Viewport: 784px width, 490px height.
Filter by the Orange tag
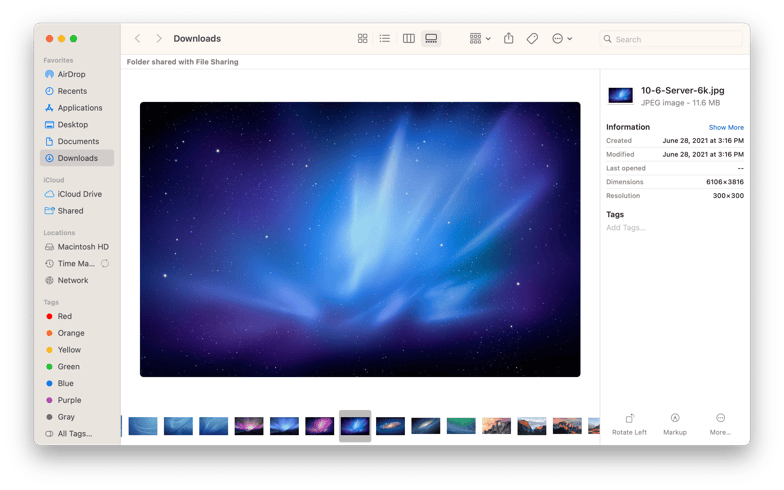76,333
